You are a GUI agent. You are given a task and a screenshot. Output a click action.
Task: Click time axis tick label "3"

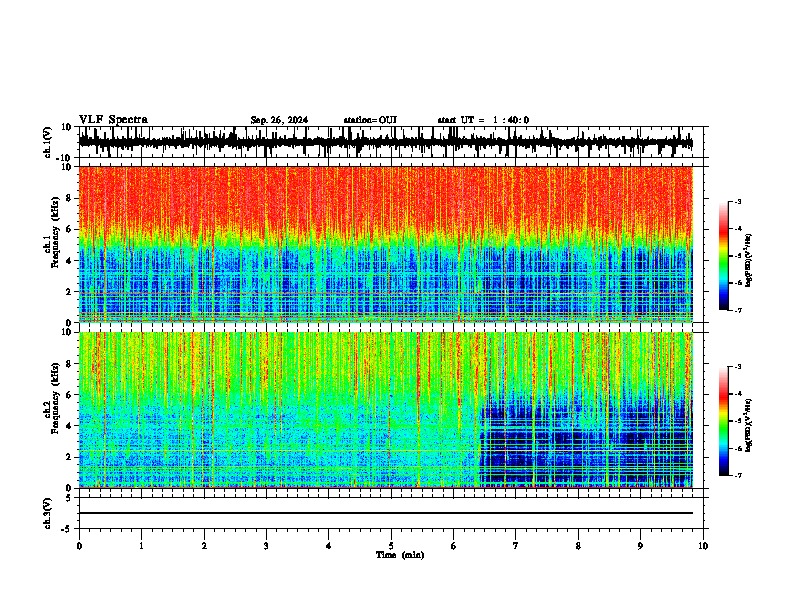point(266,546)
